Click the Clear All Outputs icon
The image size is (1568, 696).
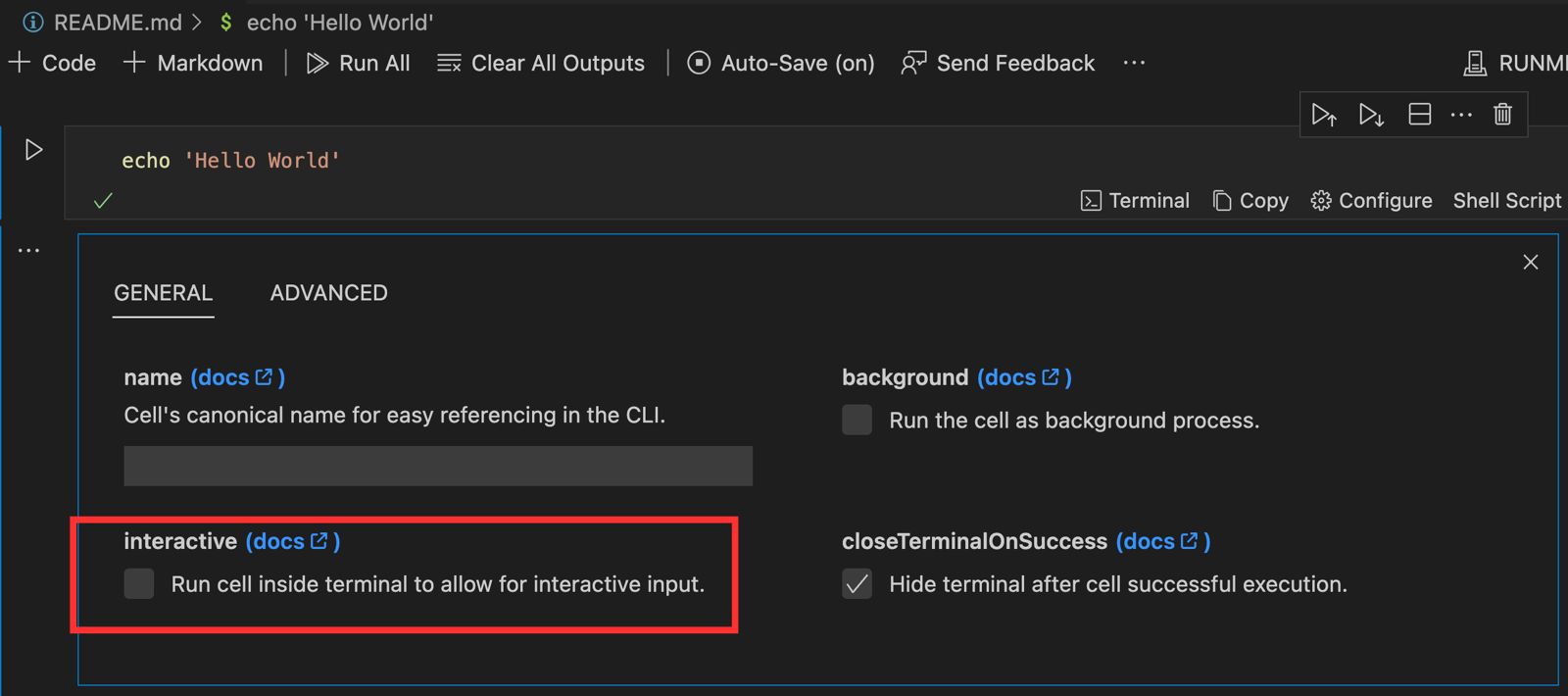coord(540,63)
